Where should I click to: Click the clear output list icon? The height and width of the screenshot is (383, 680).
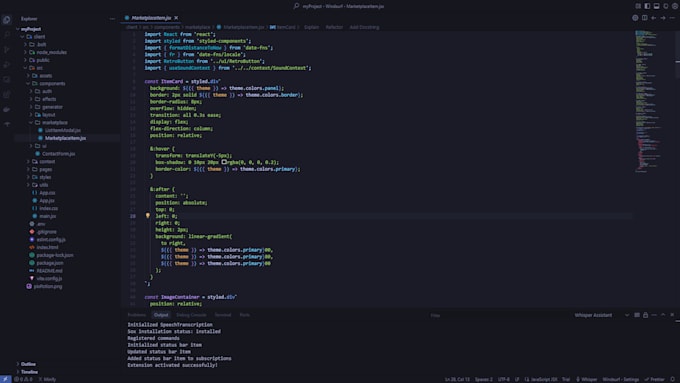(x=637, y=315)
